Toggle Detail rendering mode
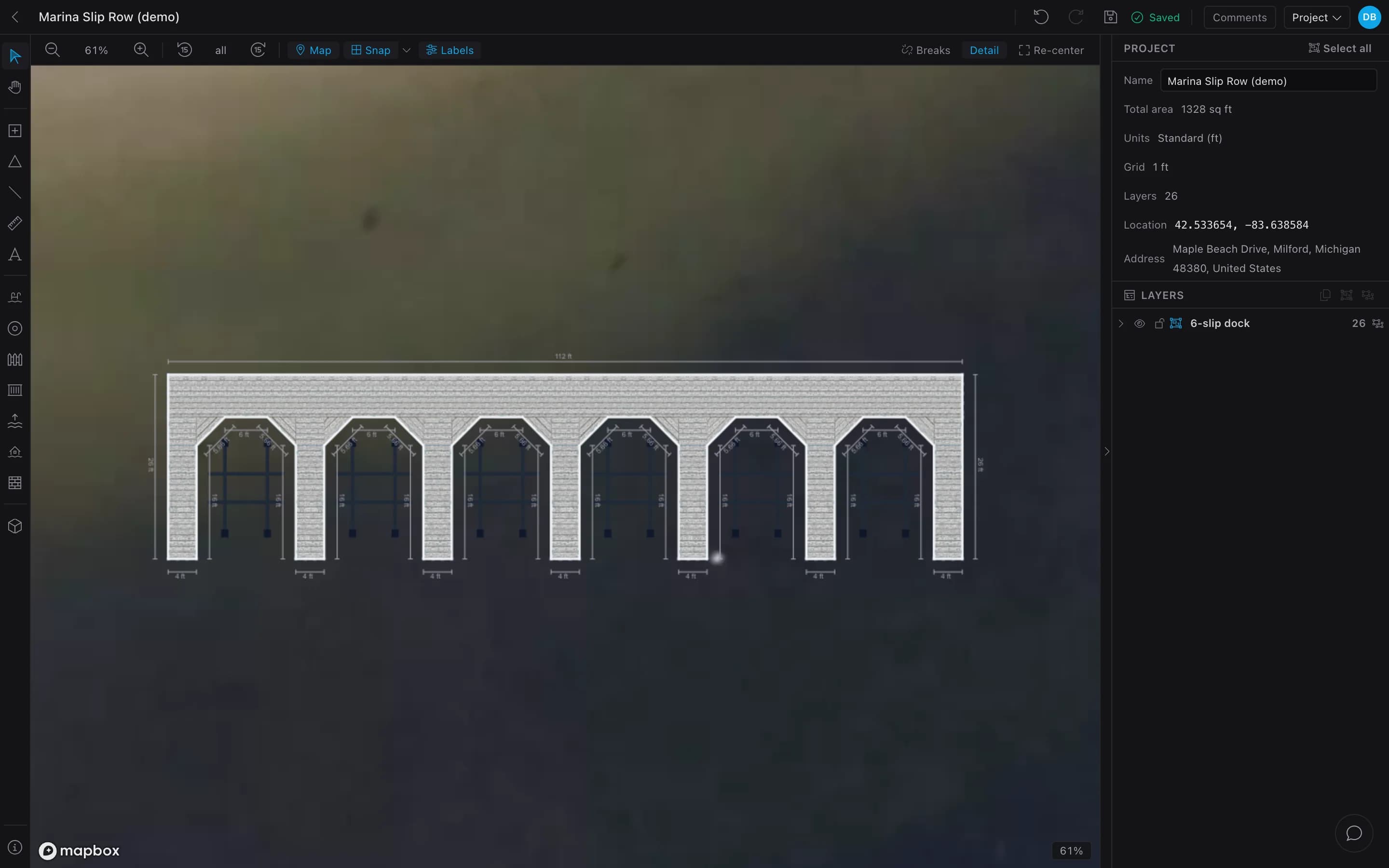Image resolution: width=1389 pixels, height=868 pixels. tap(984, 50)
